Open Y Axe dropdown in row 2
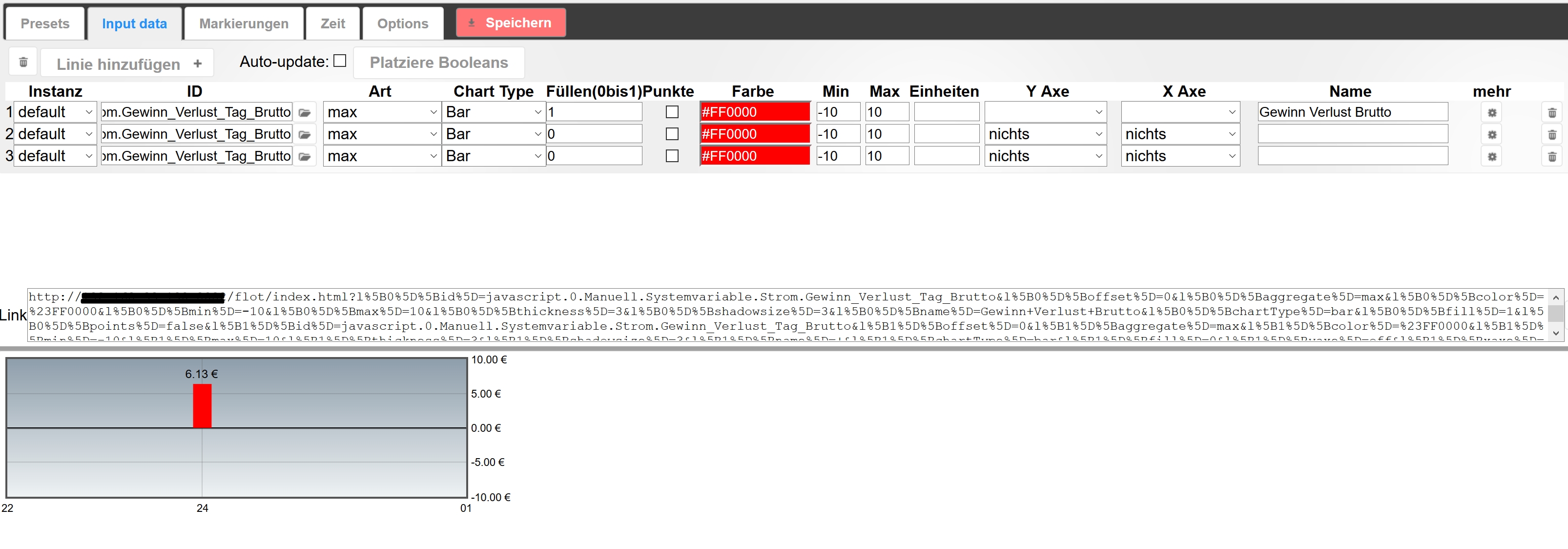The height and width of the screenshot is (549, 1568). [1045, 134]
